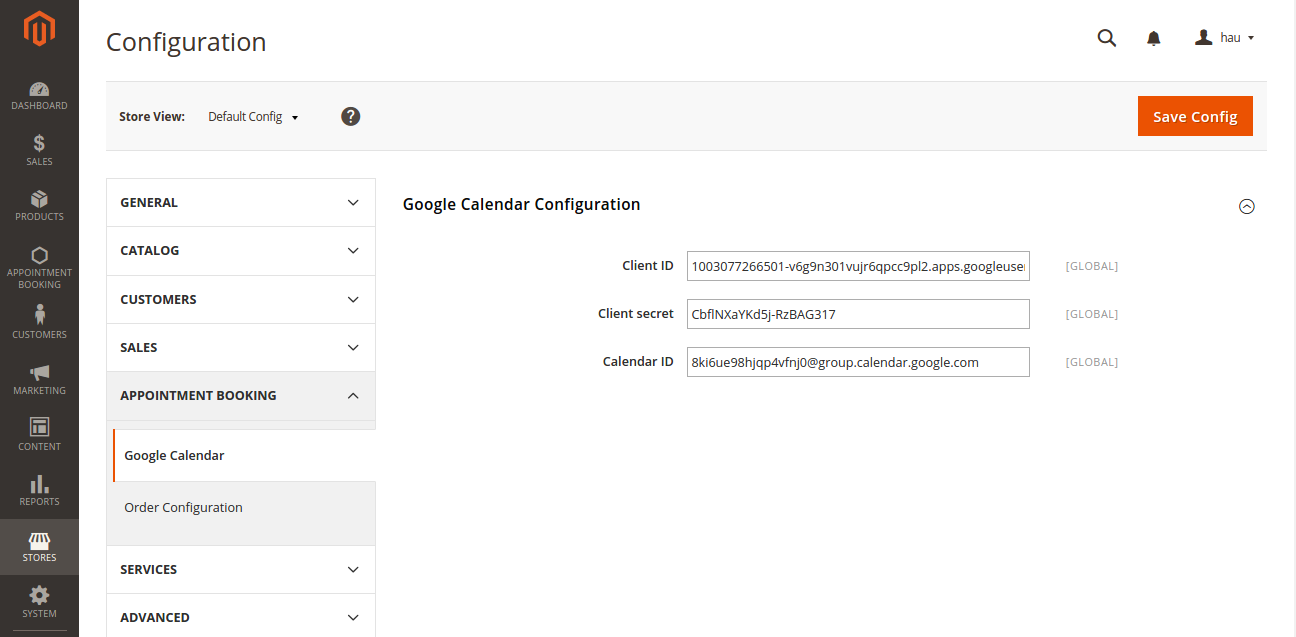Collapse the Appointment Booking config section
Viewport: 1296px width, 637px height.
coord(240,396)
